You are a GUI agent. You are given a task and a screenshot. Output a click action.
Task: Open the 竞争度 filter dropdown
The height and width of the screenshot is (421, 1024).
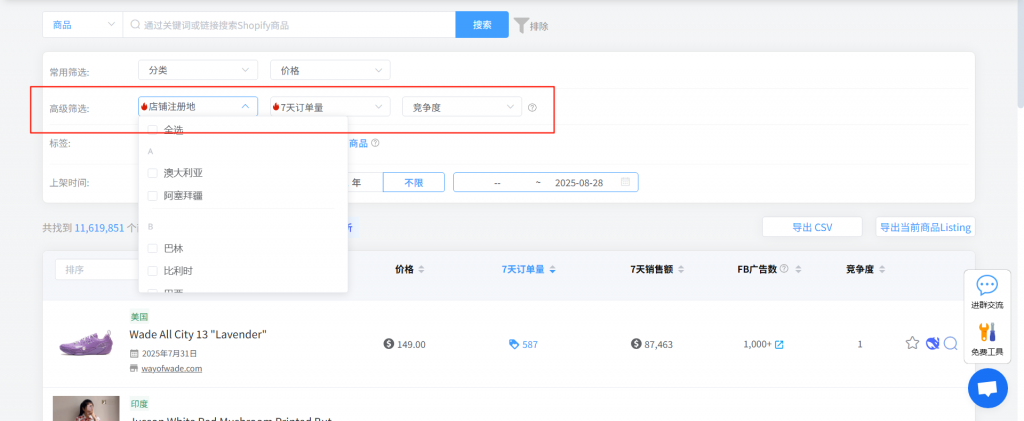pos(462,106)
